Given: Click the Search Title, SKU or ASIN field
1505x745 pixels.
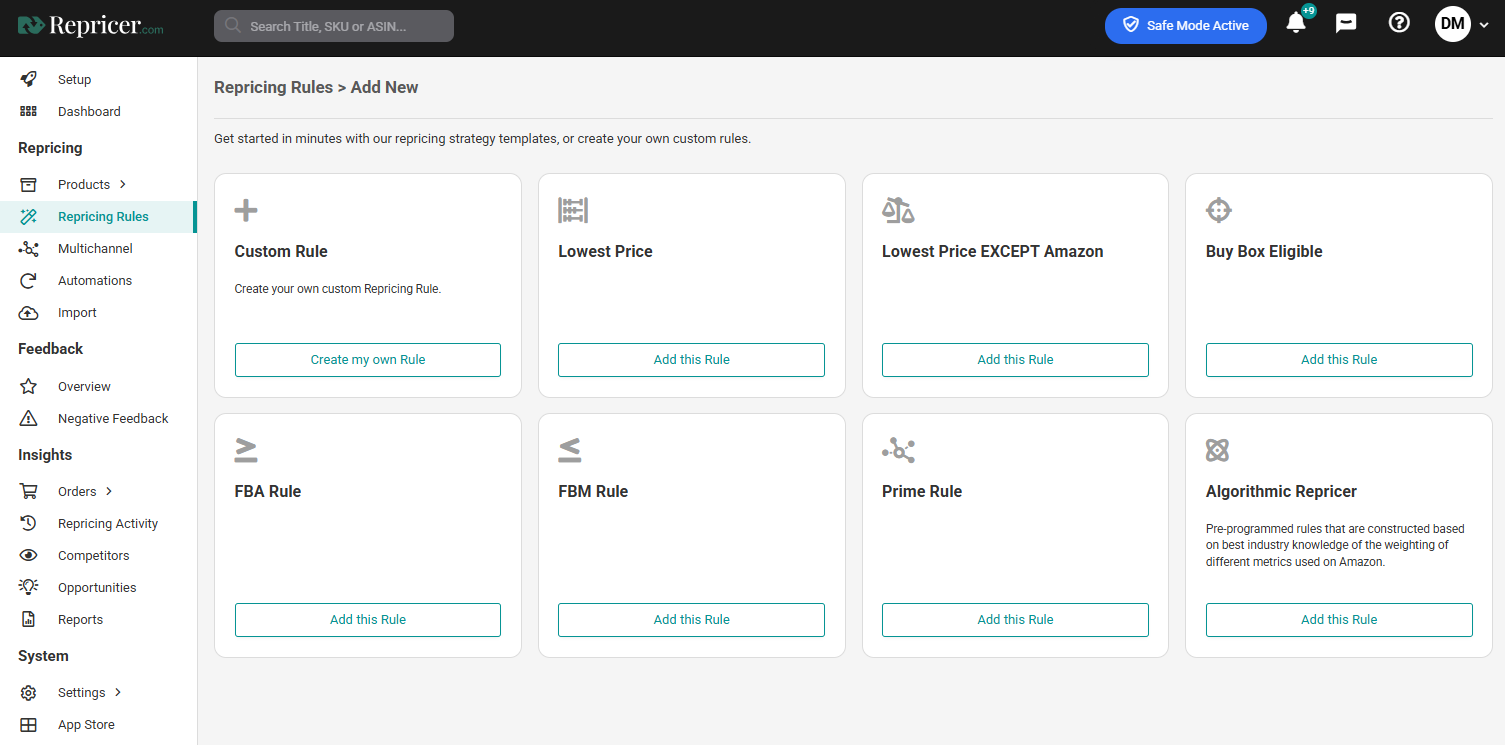Looking at the screenshot, I should (334, 26).
